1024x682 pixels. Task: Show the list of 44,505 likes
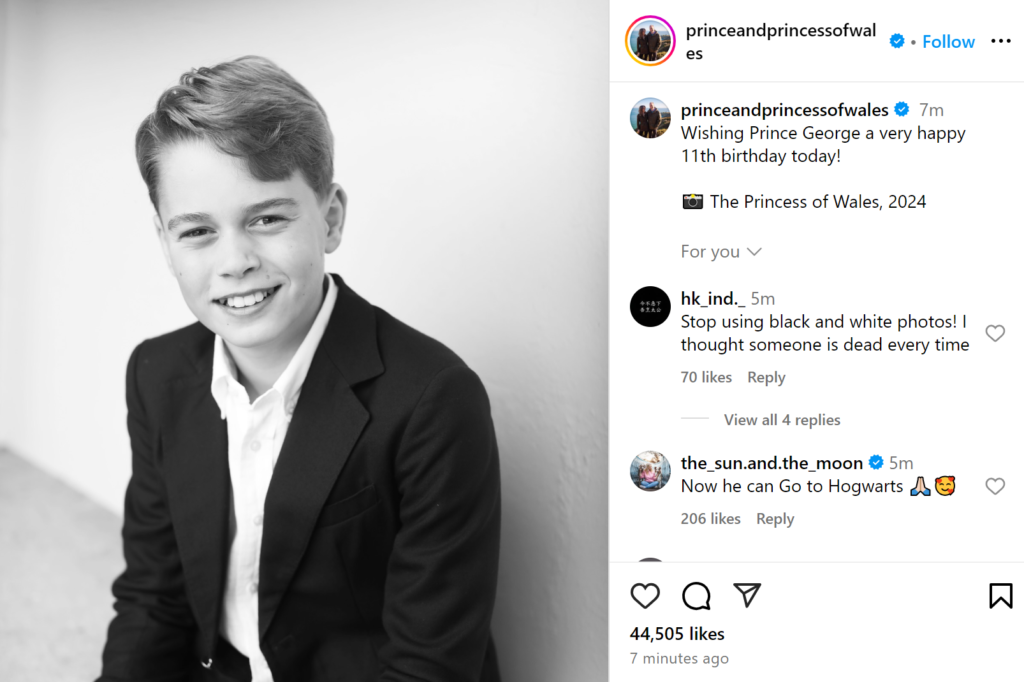pos(677,634)
